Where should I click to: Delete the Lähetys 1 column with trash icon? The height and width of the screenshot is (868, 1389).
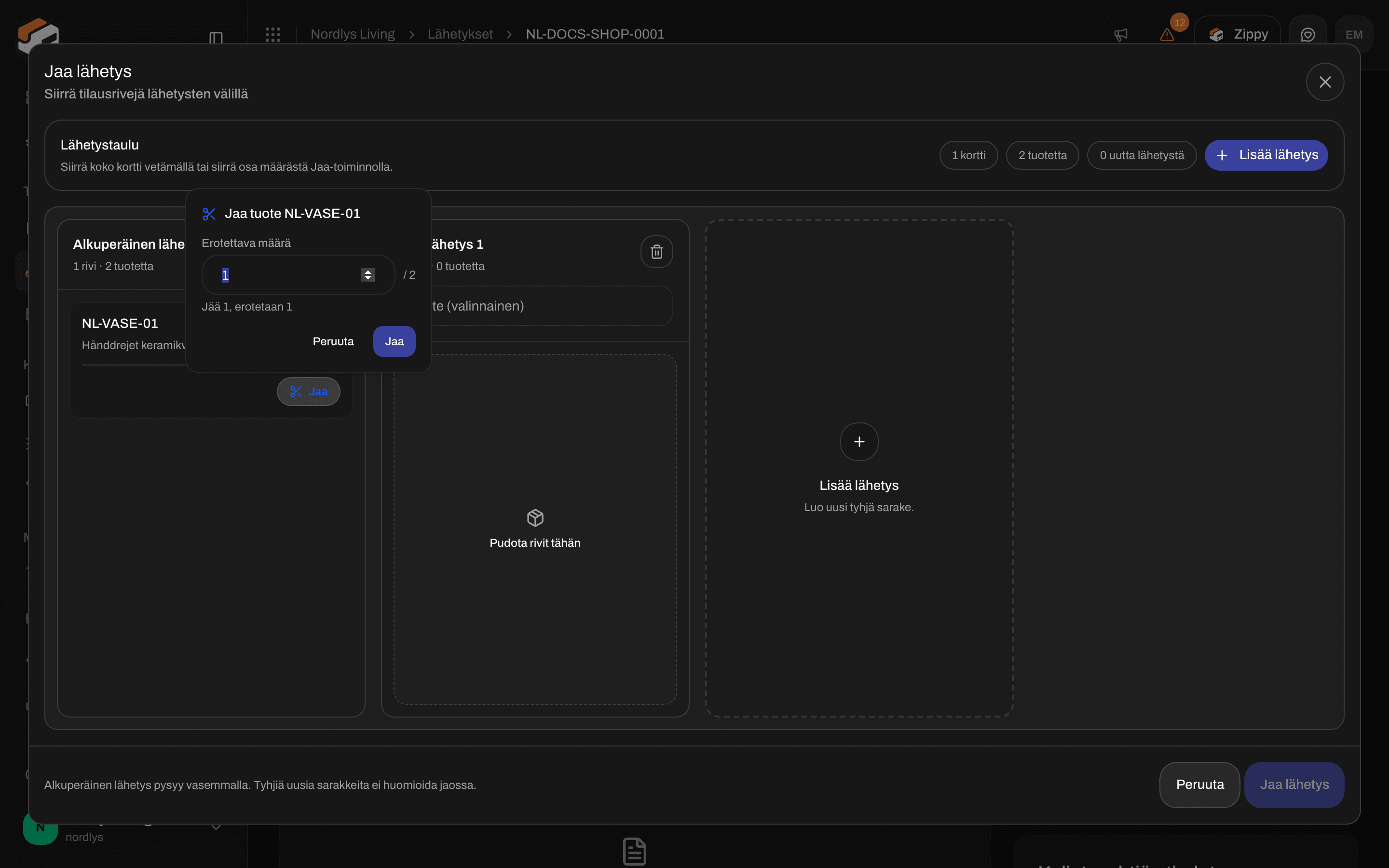(x=656, y=251)
